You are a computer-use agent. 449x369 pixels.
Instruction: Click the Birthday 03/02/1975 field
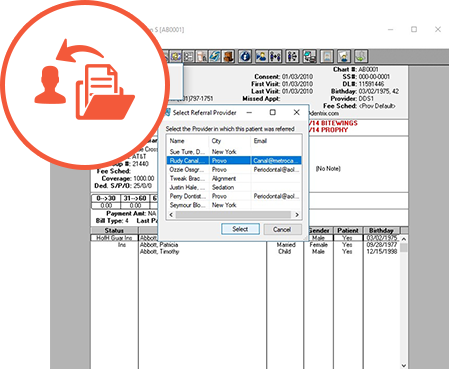point(365,91)
